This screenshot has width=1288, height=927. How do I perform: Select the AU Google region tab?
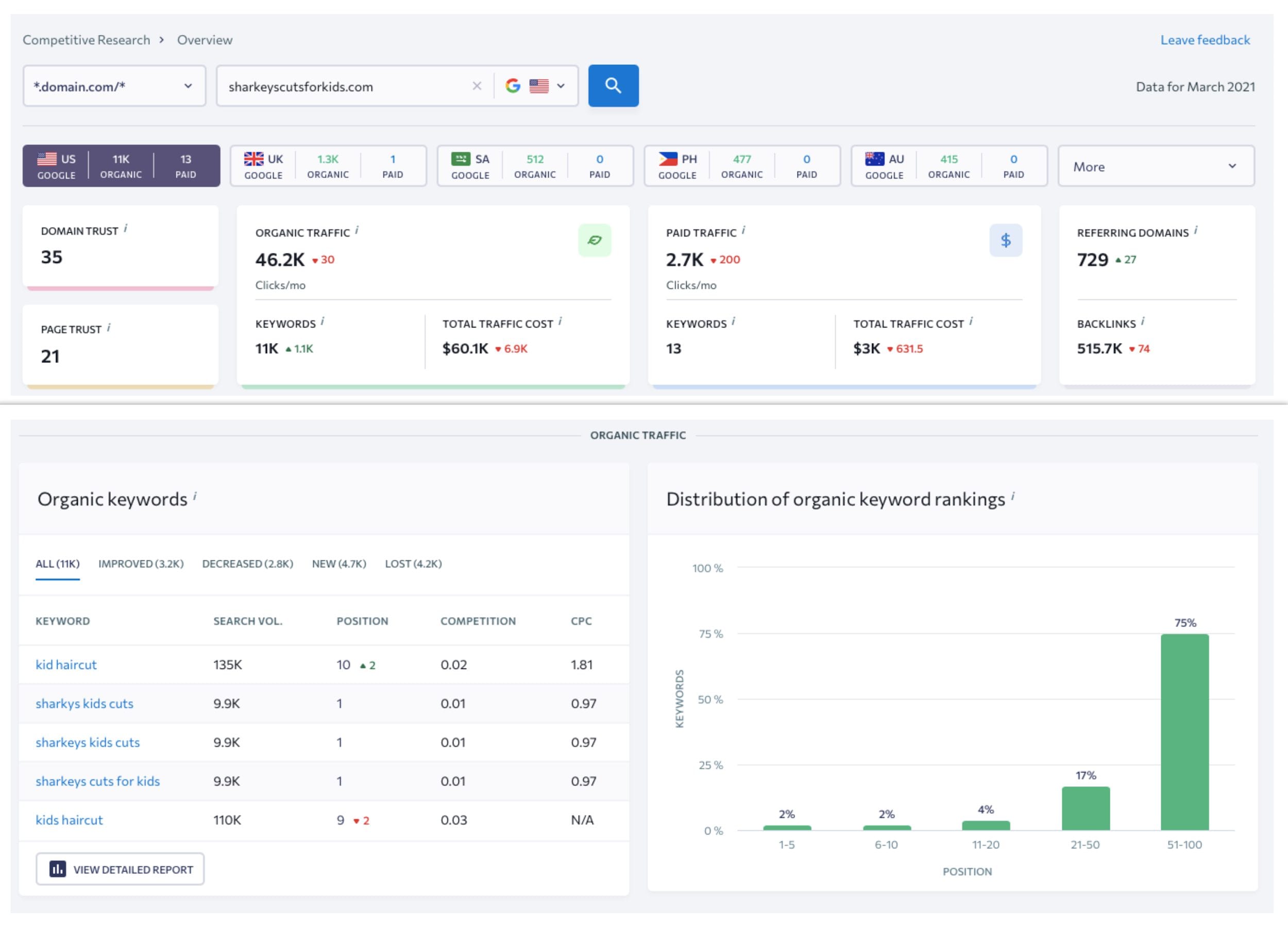pos(948,166)
